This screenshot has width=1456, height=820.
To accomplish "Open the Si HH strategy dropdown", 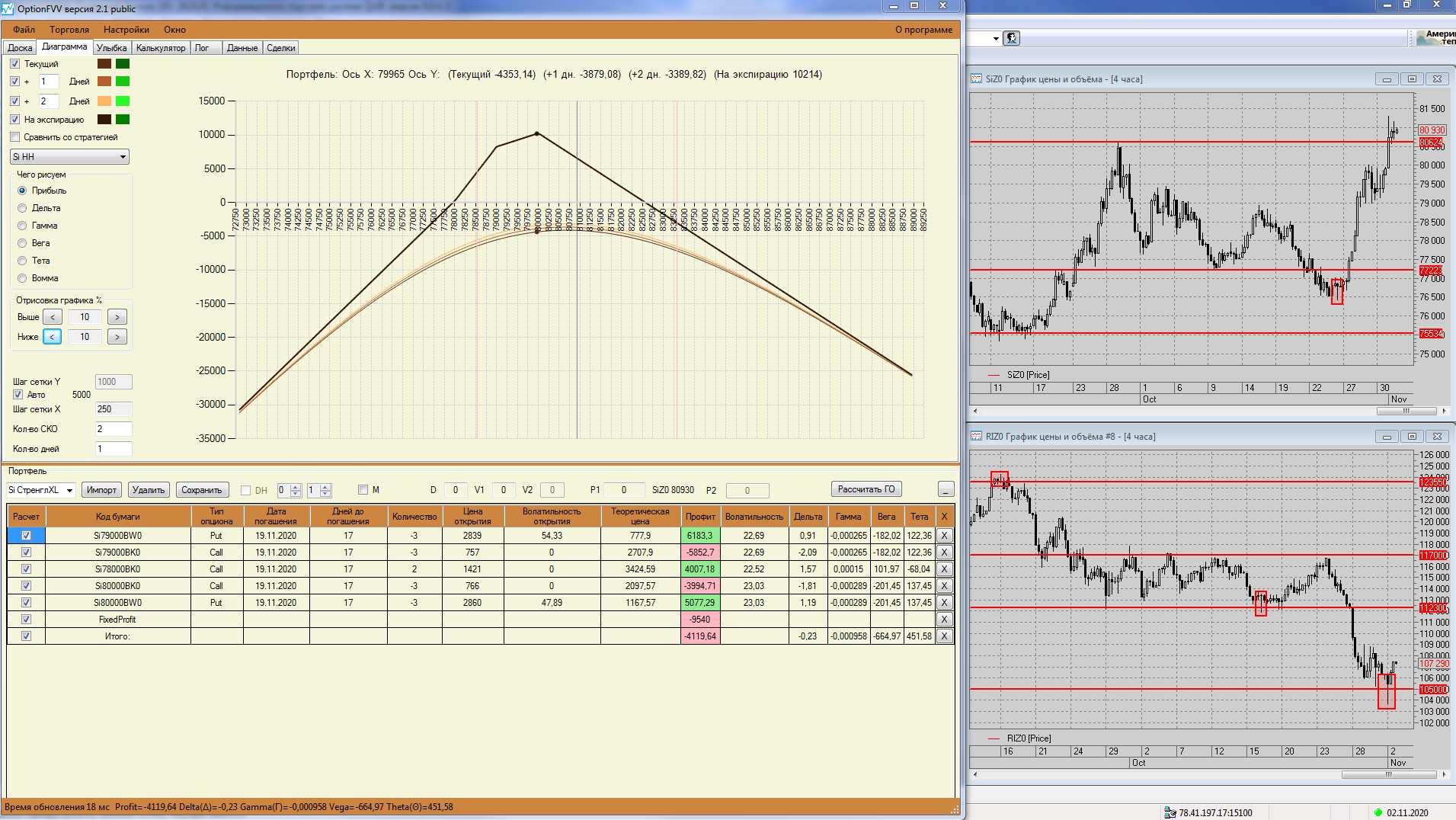I will [x=69, y=157].
